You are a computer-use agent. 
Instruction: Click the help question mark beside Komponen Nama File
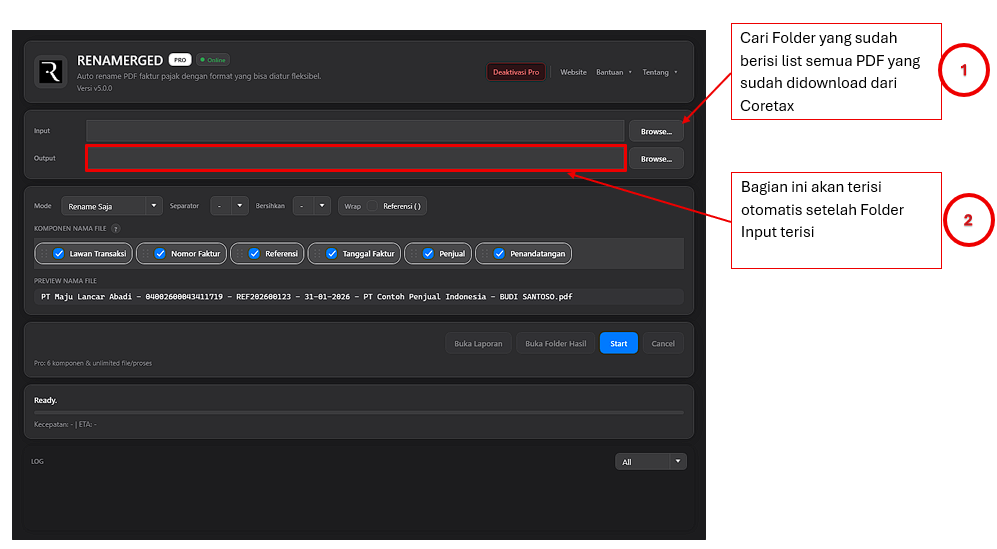pos(116,228)
